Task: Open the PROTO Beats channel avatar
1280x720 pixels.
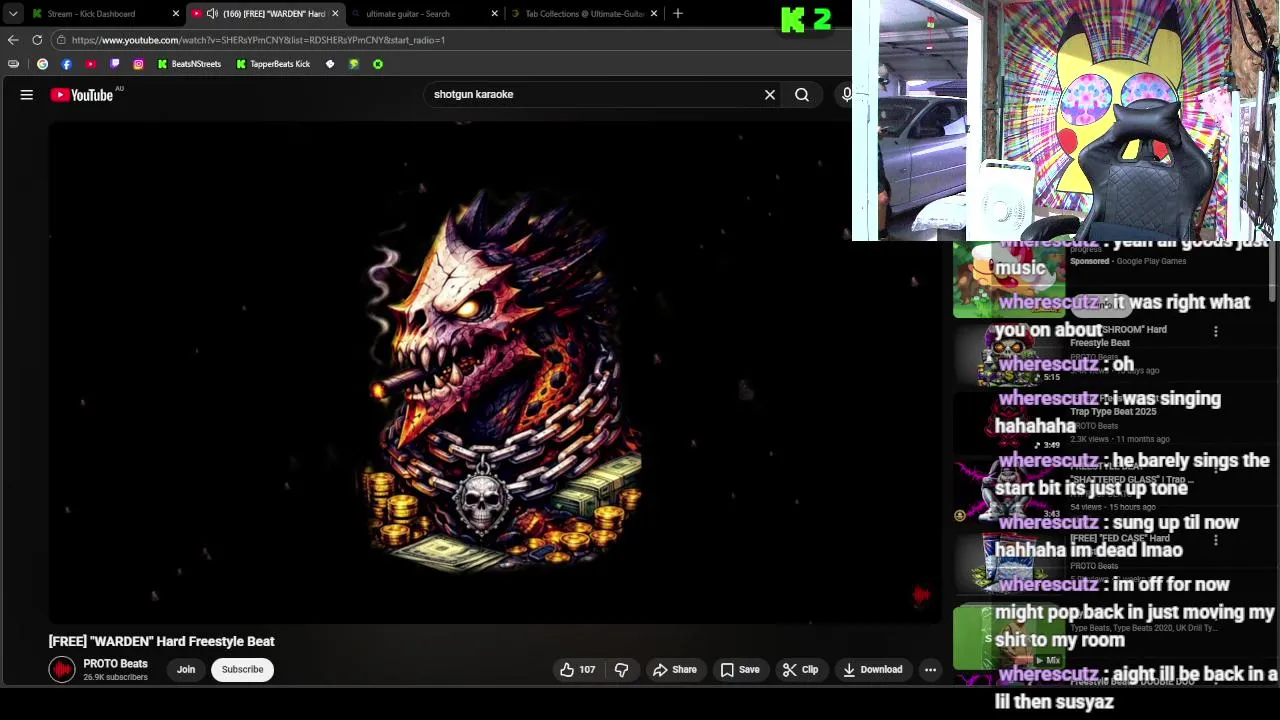Action: point(62,670)
